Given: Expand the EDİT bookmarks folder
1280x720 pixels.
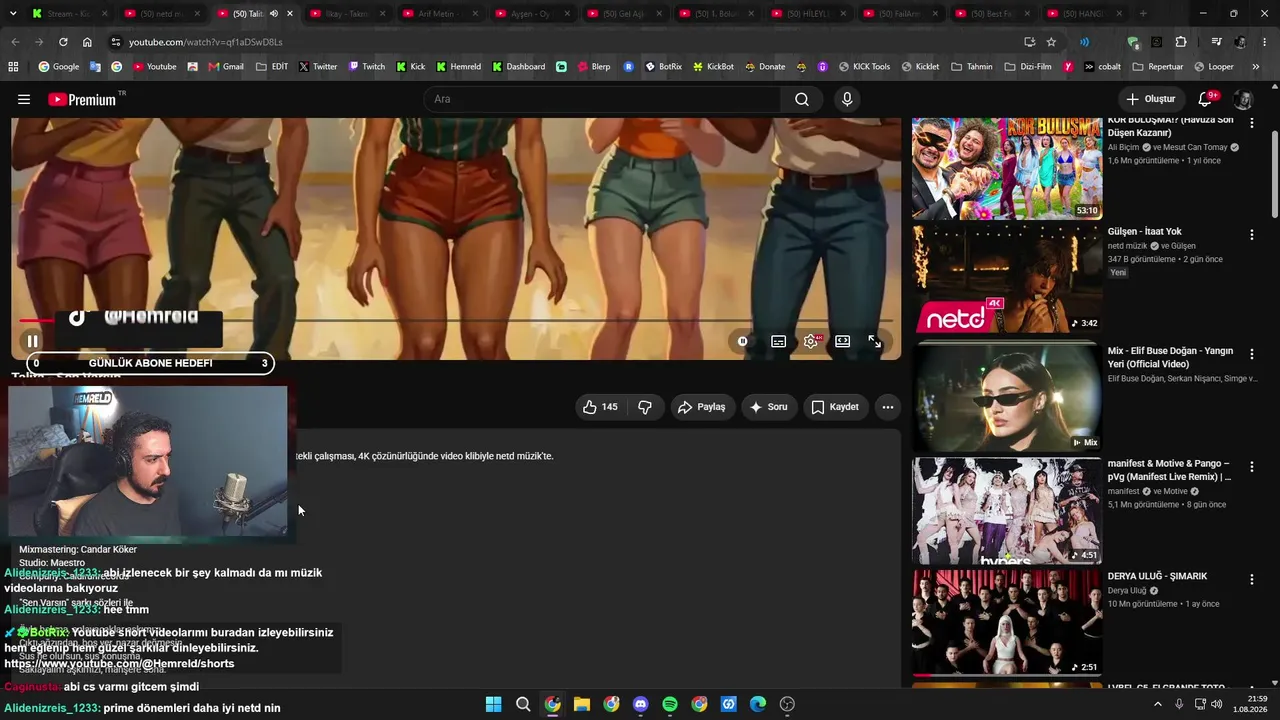Looking at the screenshot, I should (x=272, y=67).
